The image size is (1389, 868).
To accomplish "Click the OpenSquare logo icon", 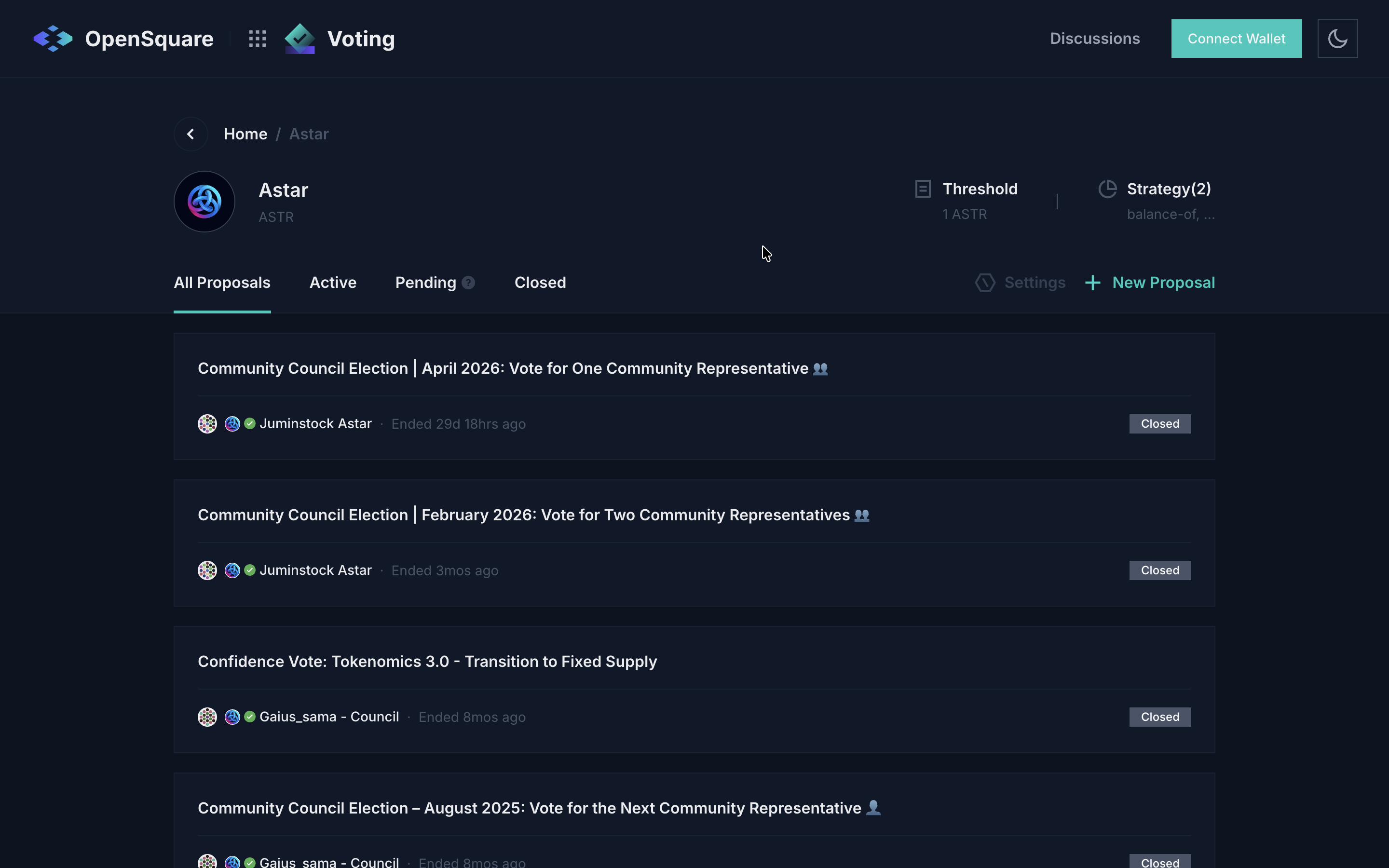I will tap(53, 39).
